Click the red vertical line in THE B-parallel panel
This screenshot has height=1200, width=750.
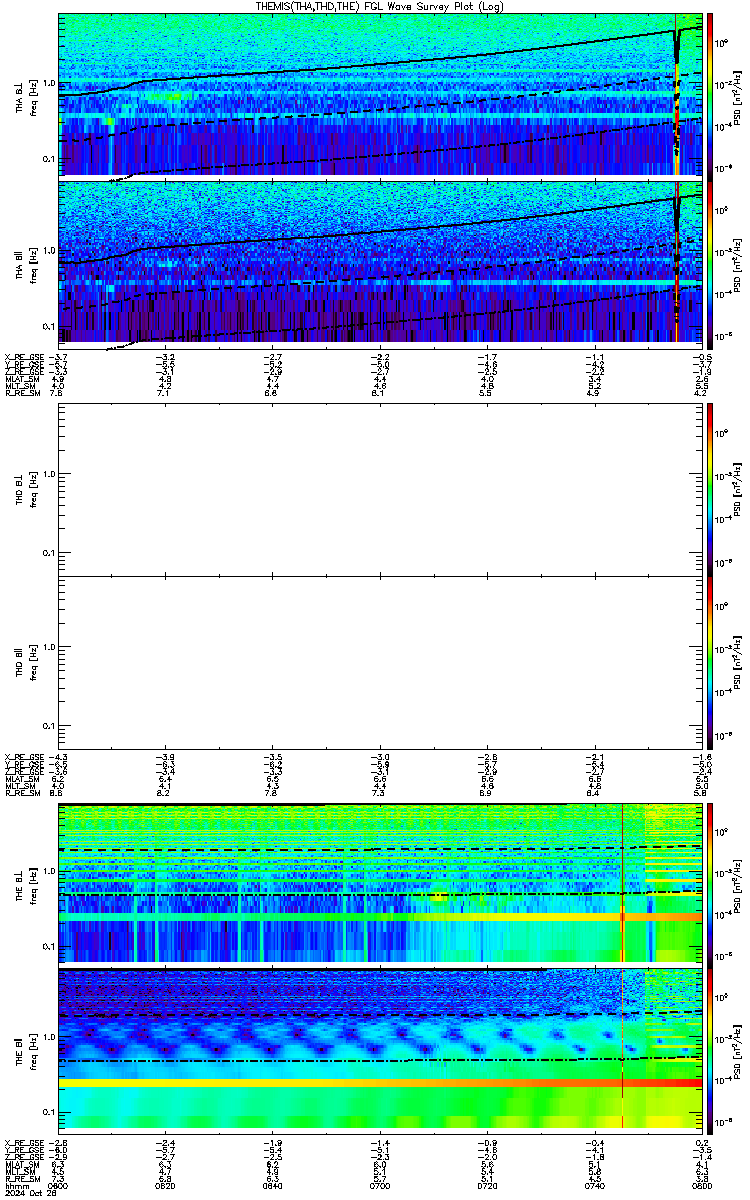(x=622, y=1052)
